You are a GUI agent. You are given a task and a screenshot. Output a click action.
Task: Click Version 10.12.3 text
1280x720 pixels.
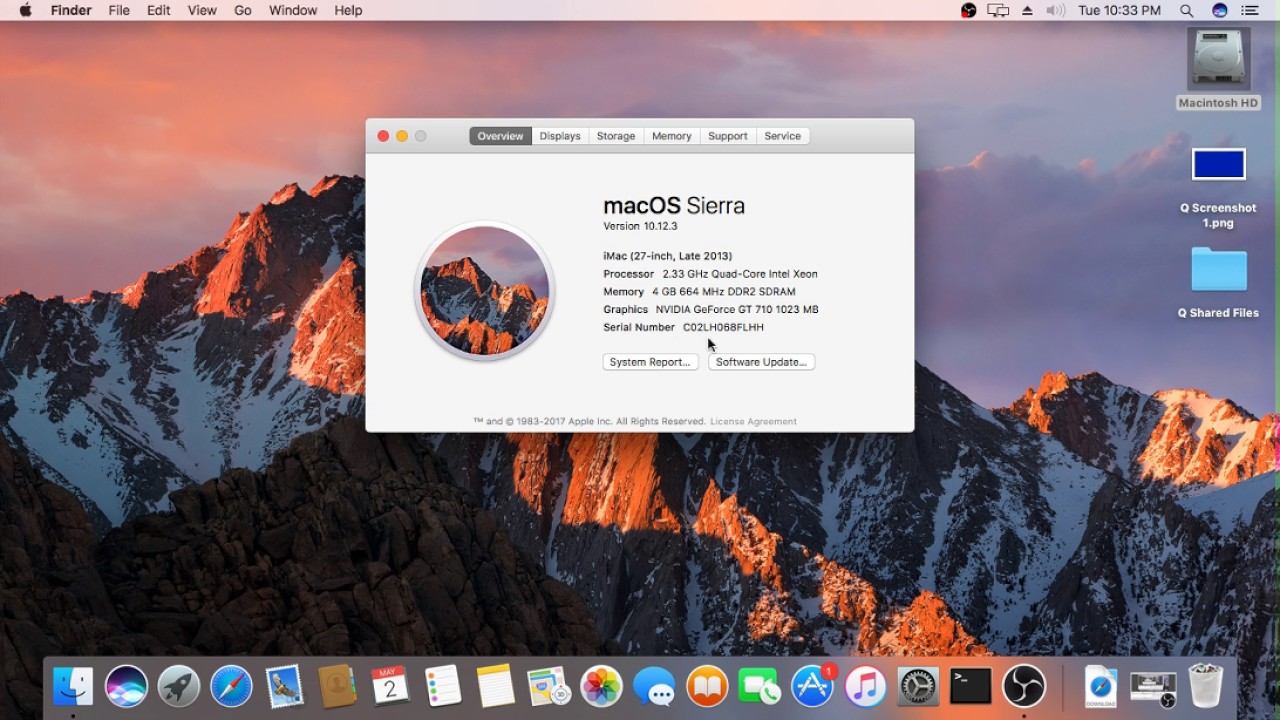coord(640,226)
